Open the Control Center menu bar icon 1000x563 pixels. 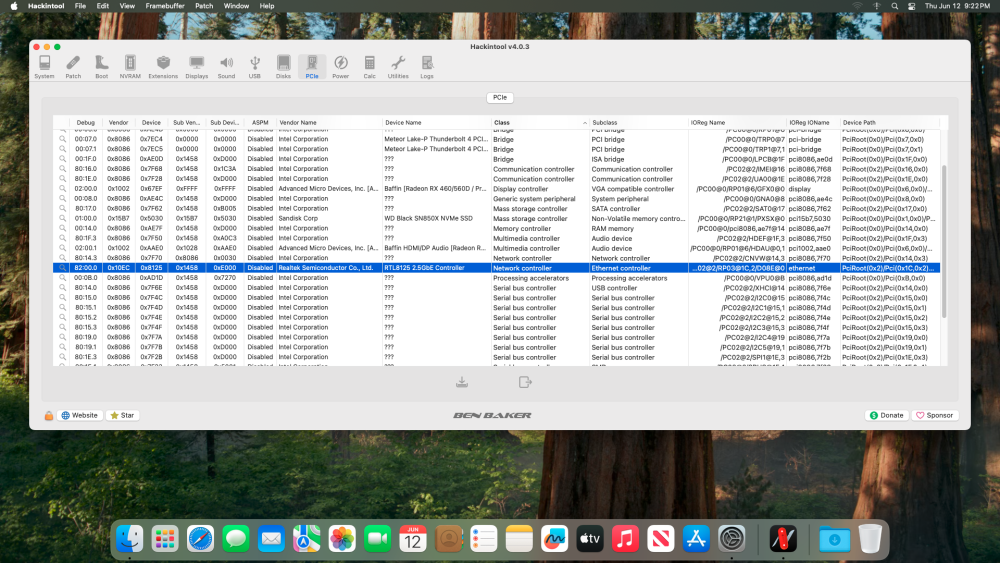point(911,6)
